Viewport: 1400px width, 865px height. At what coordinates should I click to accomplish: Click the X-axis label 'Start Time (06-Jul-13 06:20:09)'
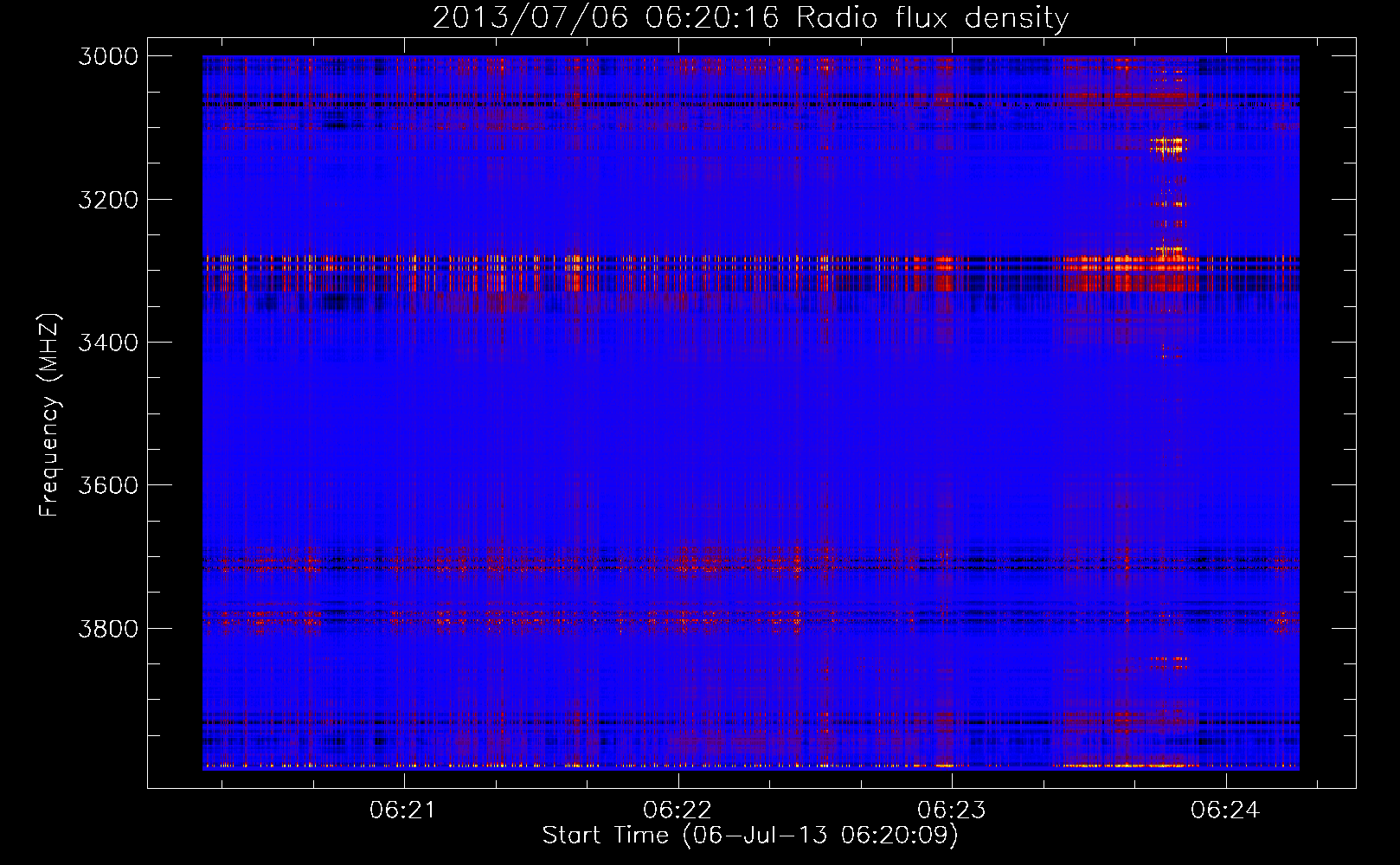[x=750, y=836]
